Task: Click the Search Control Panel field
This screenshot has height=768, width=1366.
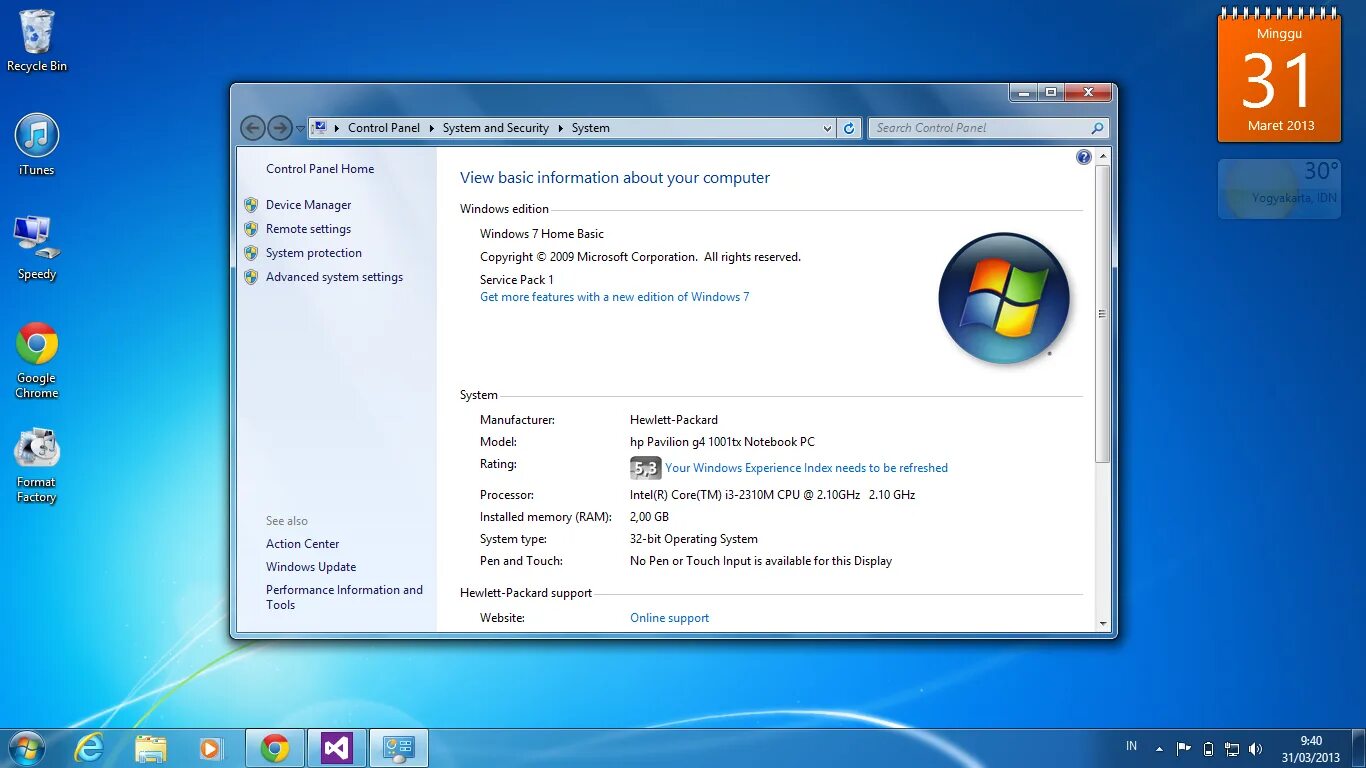Action: point(978,128)
